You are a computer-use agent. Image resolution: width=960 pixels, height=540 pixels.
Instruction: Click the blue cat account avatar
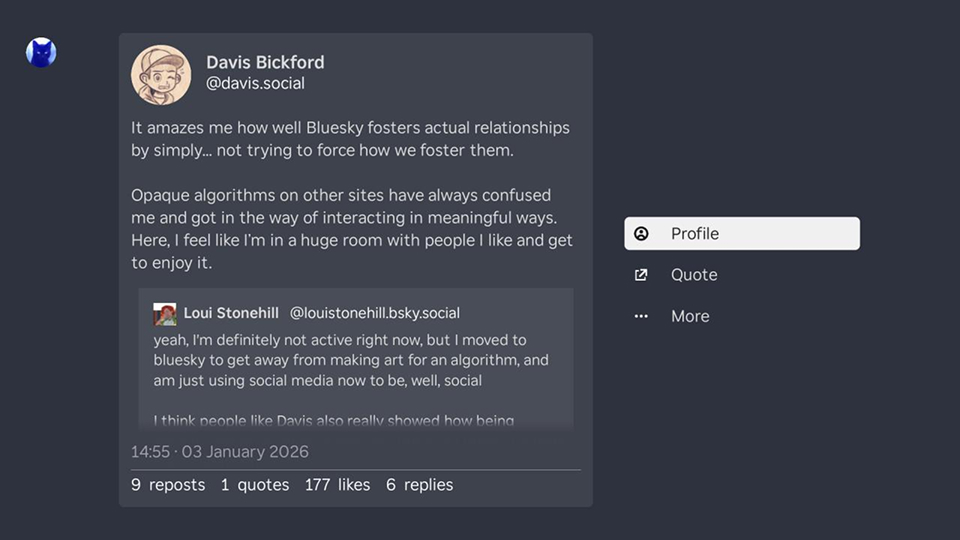(41, 52)
